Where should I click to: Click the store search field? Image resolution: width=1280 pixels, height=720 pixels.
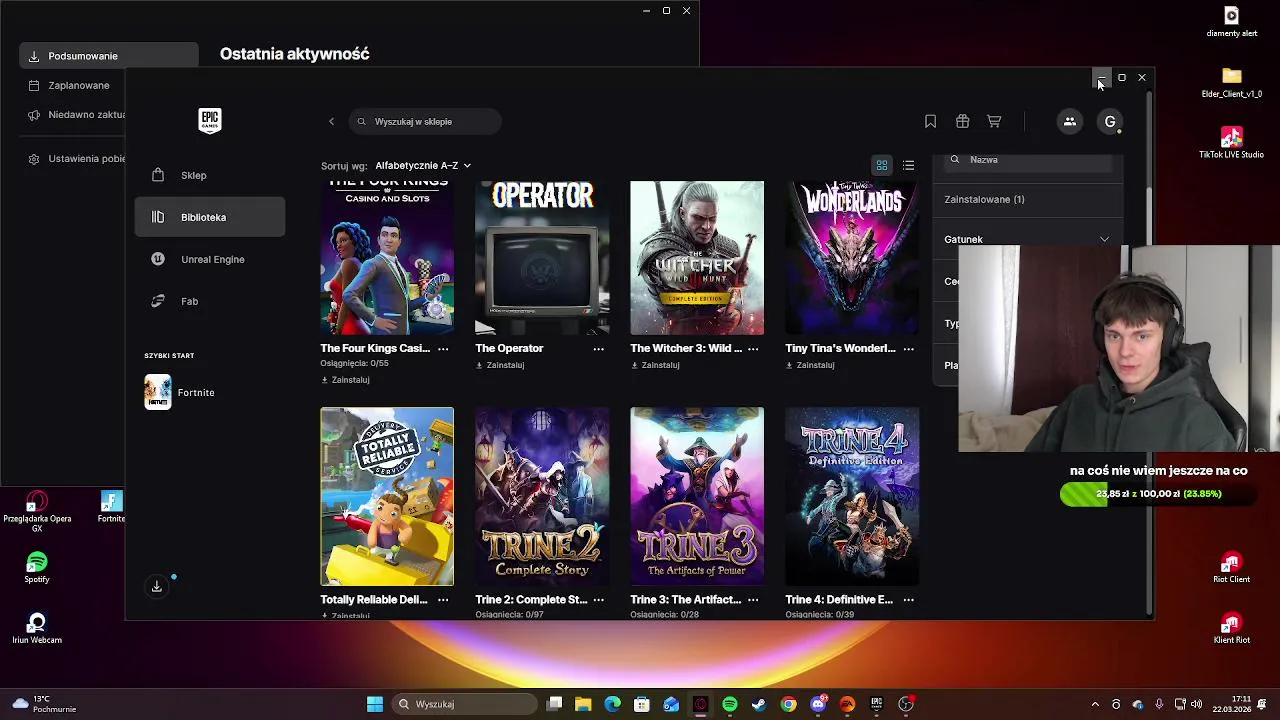[425, 122]
